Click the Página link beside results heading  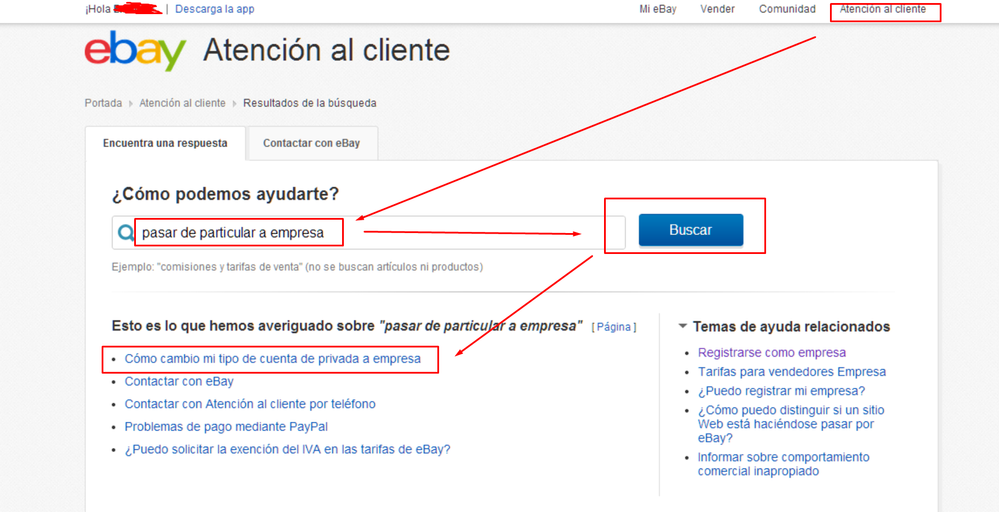(x=614, y=327)
